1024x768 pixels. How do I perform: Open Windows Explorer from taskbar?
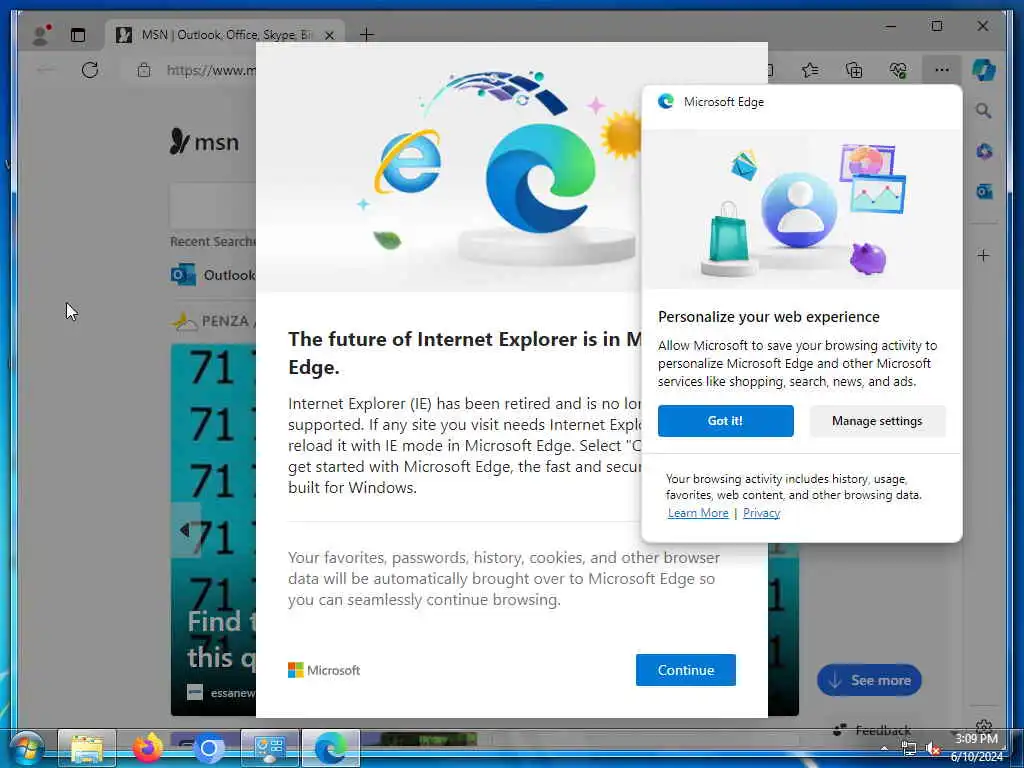[87, 748]
